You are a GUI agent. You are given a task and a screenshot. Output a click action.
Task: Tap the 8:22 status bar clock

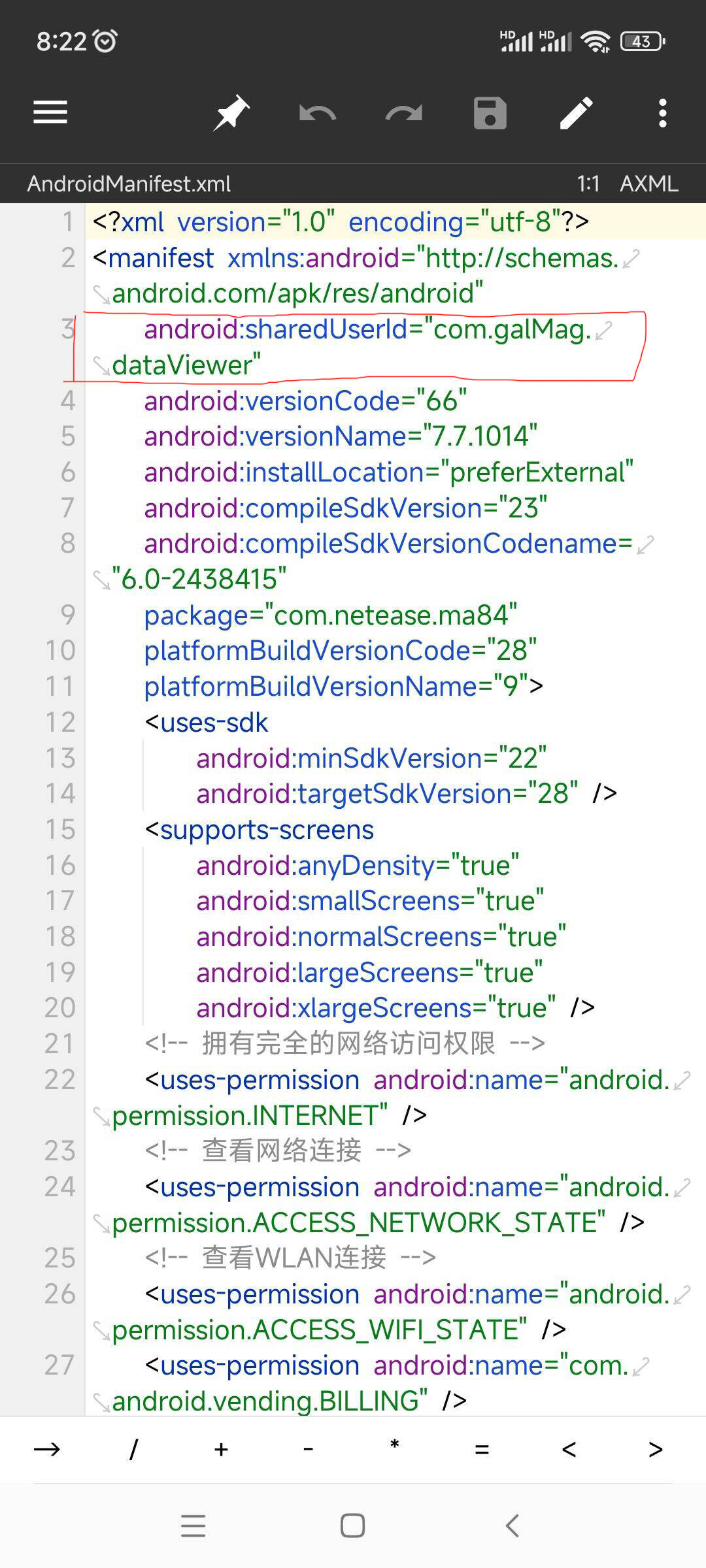click(x=61, y=41)
